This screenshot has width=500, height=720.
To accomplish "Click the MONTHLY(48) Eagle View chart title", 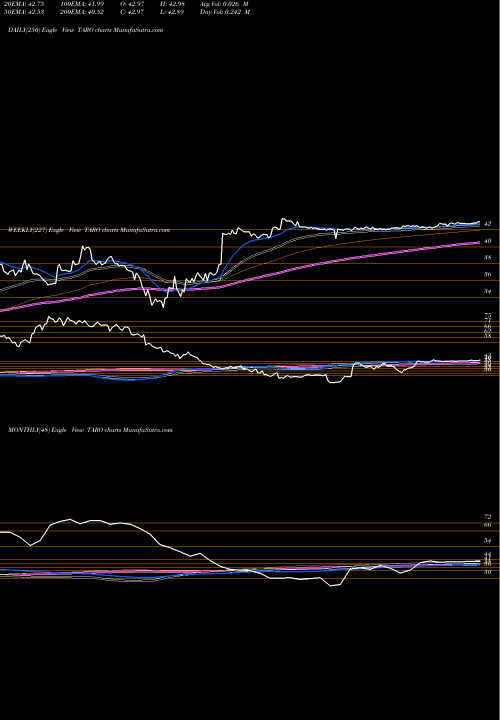I will (x=90, y=430).
